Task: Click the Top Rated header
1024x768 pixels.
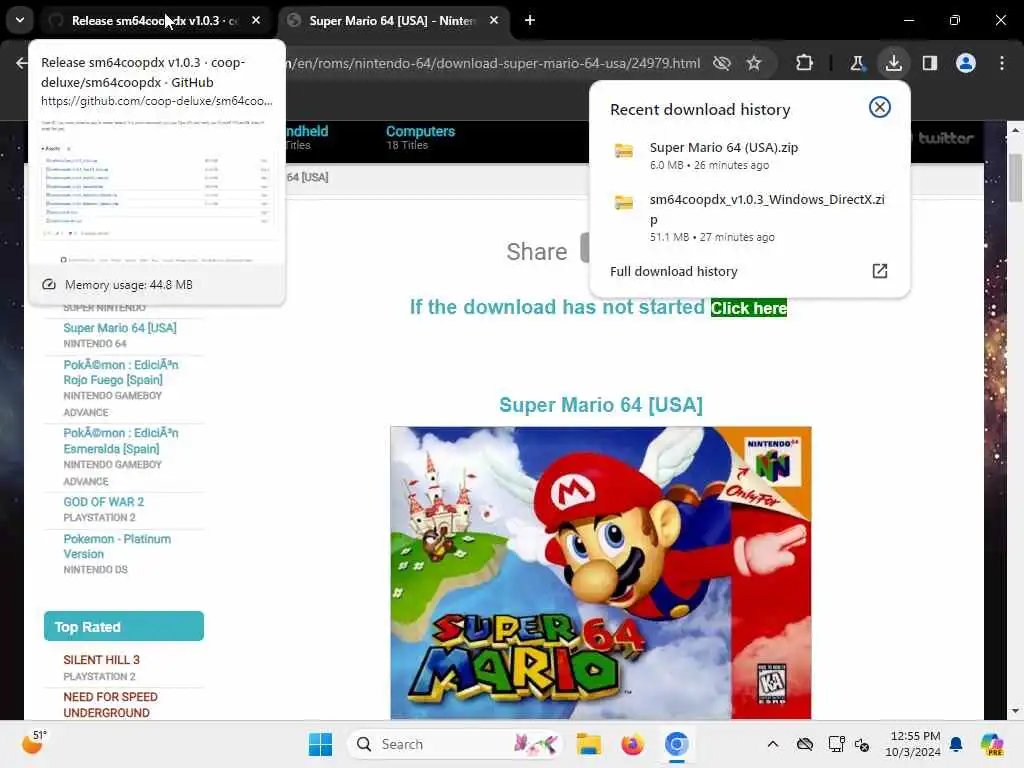Action: (x=123, y=626)
